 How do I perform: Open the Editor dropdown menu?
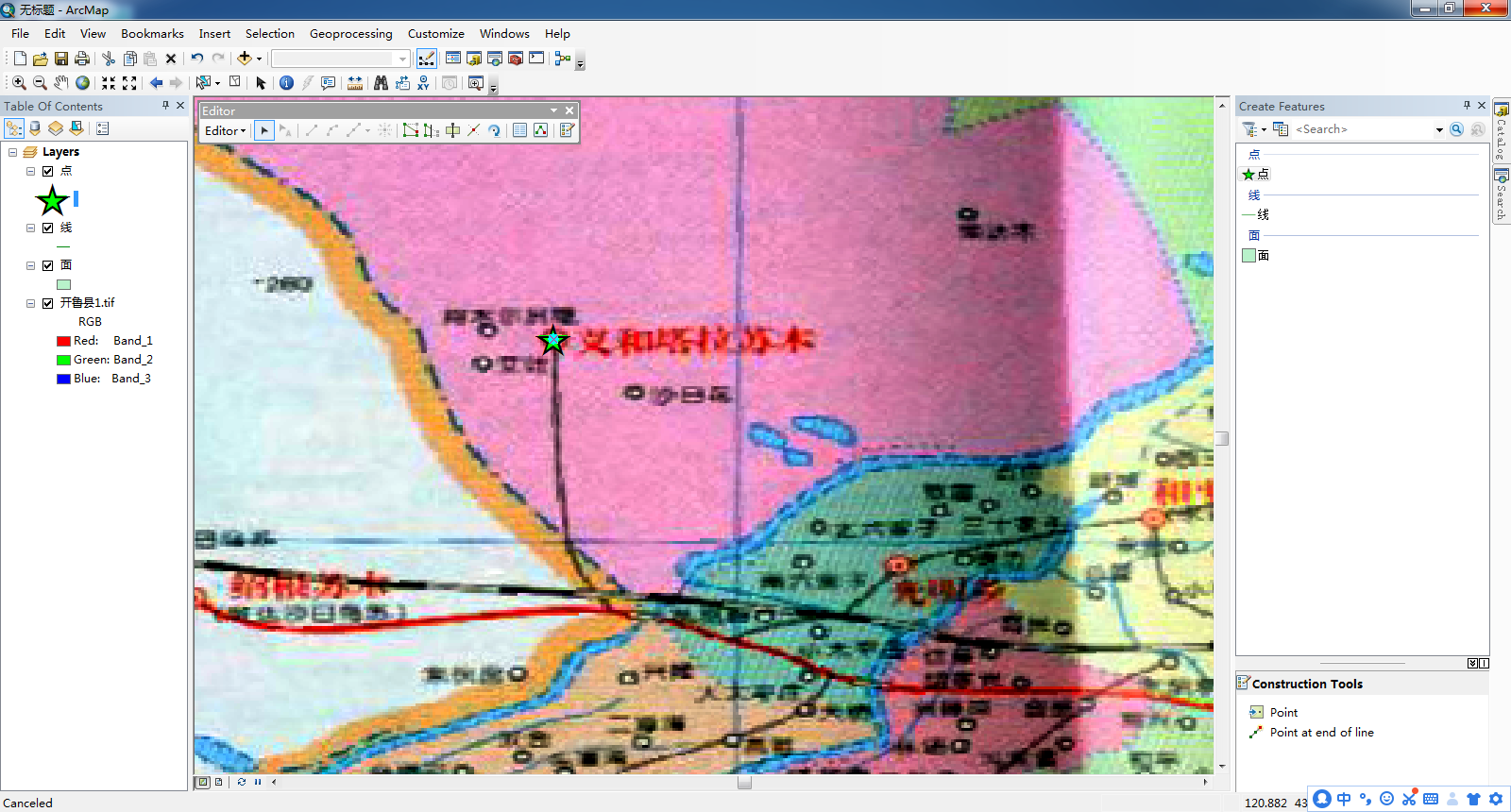[225, 130]
